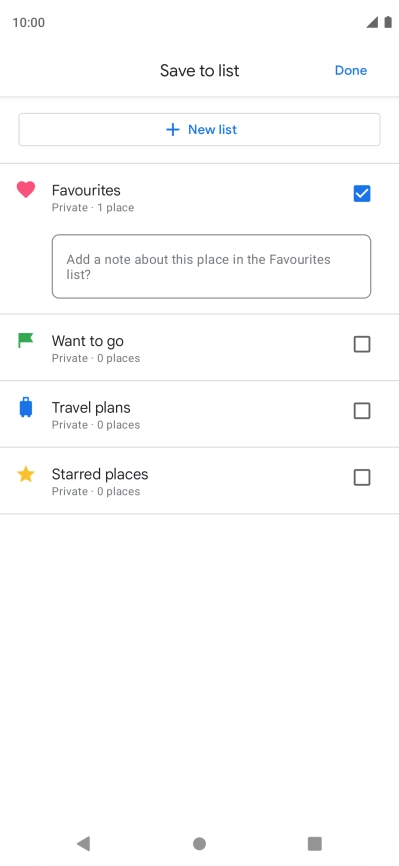Screen dimensions: 399x866
Task: Check the Travel plans checkbox
Action: click(362, 411)
